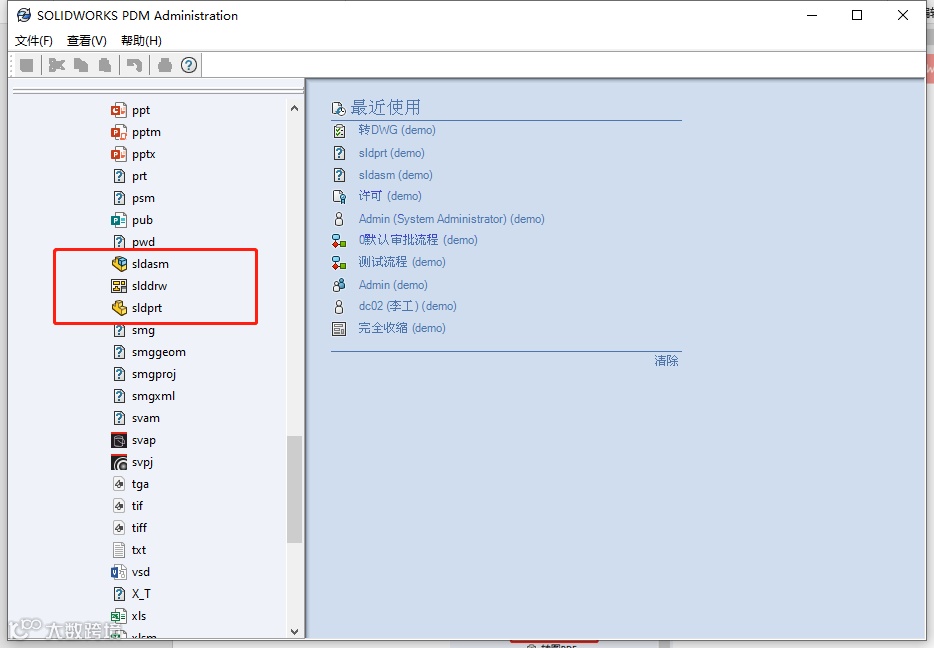The width and height of the screenshot is (934, 648).
Task: Select the svpj file type icon
Action: pyautogui.click(x=119, y=462)
